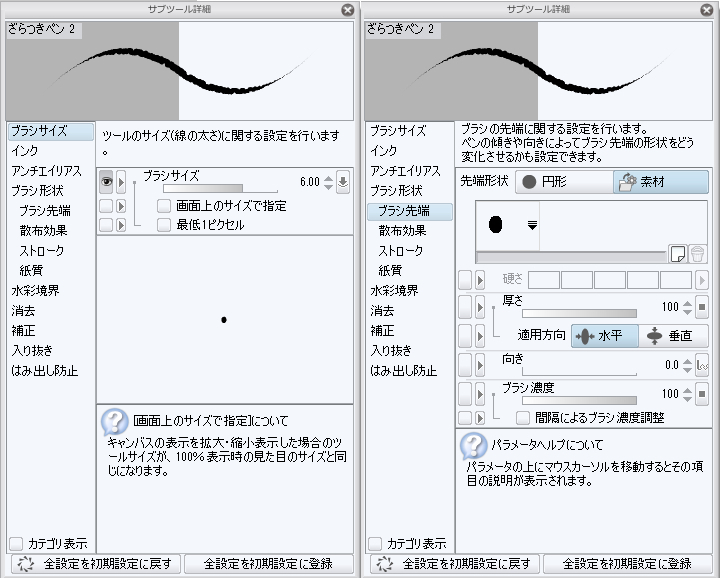Select アンチエイリアス category in left window
This screenshot has height=578, width=720.
tap(46, 171)
